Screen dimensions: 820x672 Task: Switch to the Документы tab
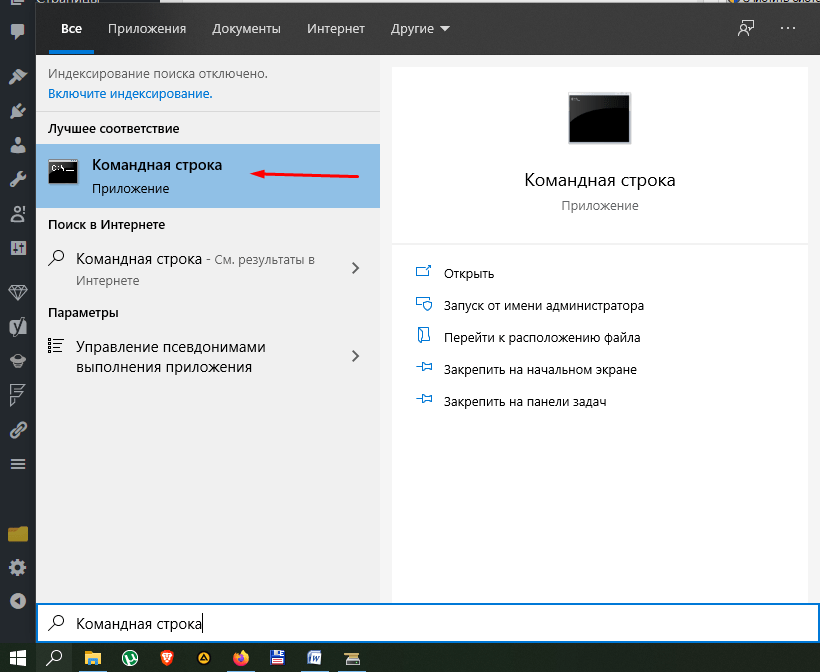(248, 29)
